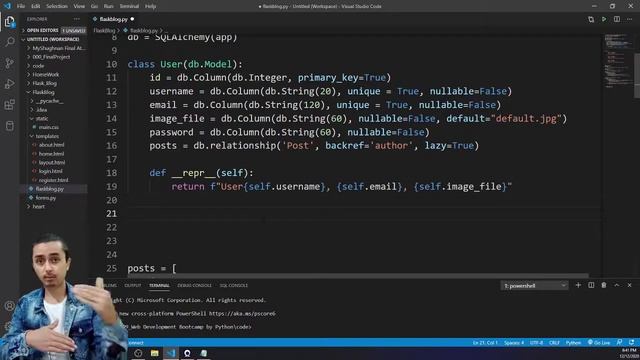
Task: Open the Accounts icon in activity bar
Action: pyautogui.click(x=9, y=306)
